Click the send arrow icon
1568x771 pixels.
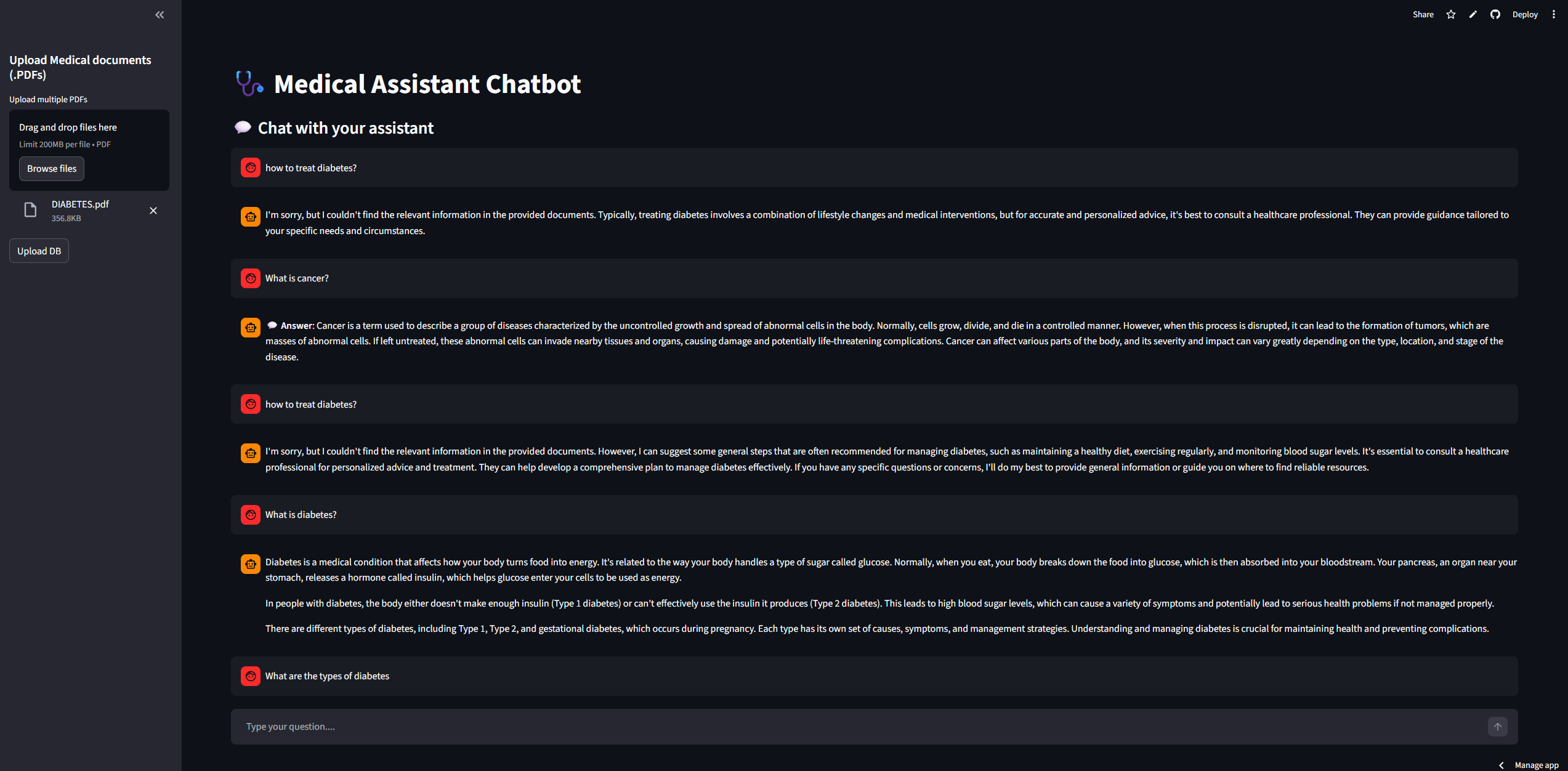[1498, 727]
